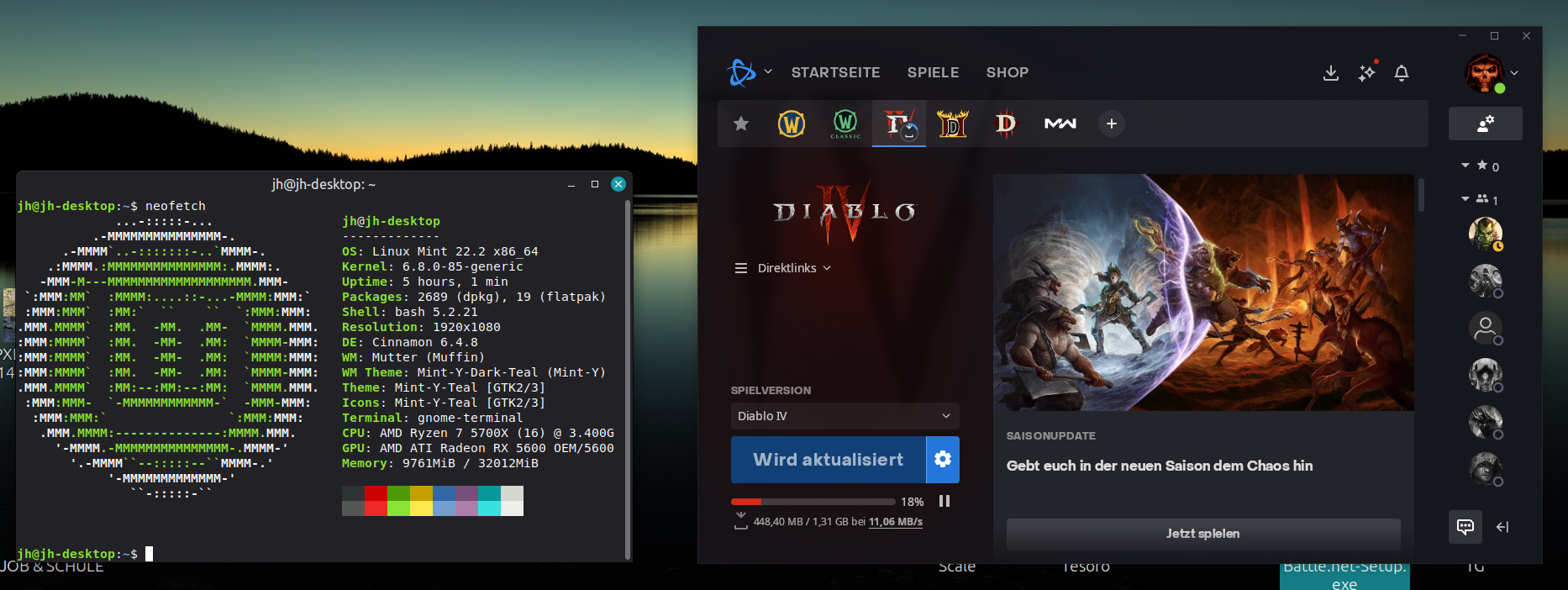Viewport: 1568px width, 590px height.
Task: Click the terminal title jh@jh-desktop: ~
Action: (x=324, y=184)
